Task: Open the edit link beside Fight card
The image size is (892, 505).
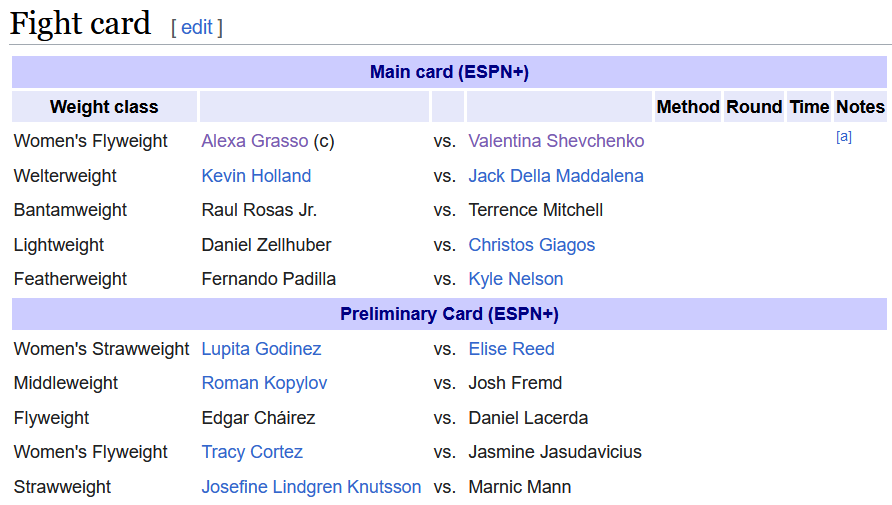Action: 197,27
